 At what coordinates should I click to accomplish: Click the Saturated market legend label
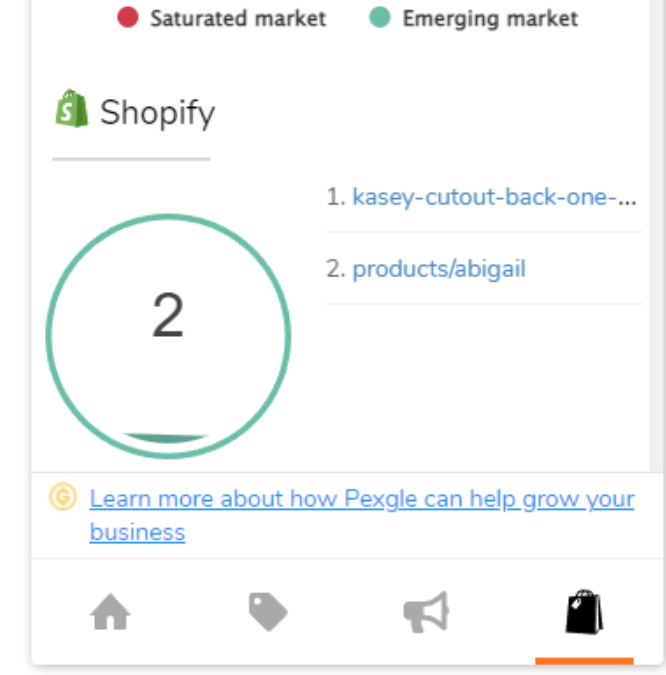click(238, 18)
